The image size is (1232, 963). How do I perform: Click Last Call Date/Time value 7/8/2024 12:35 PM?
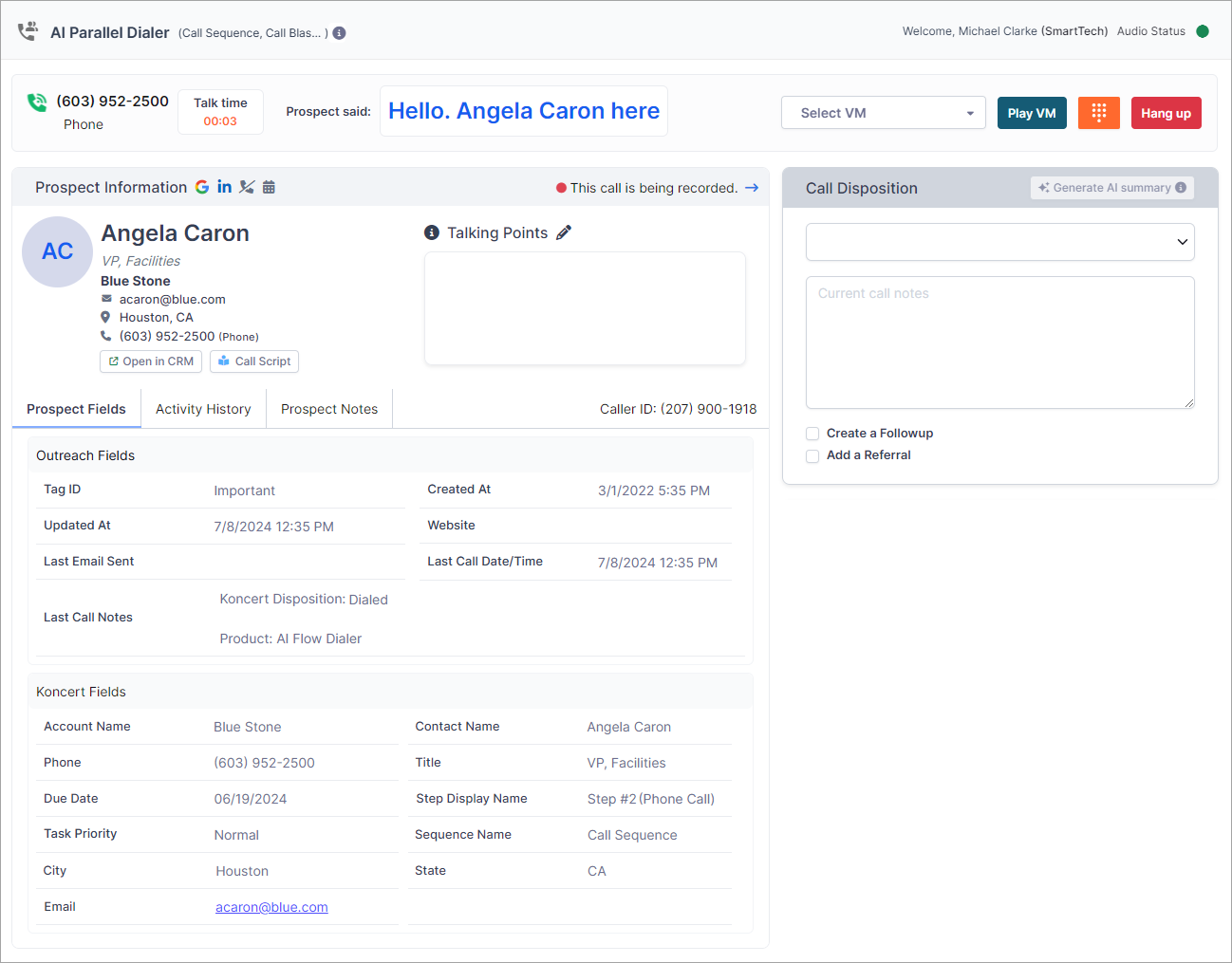click(x=658, y=563)
